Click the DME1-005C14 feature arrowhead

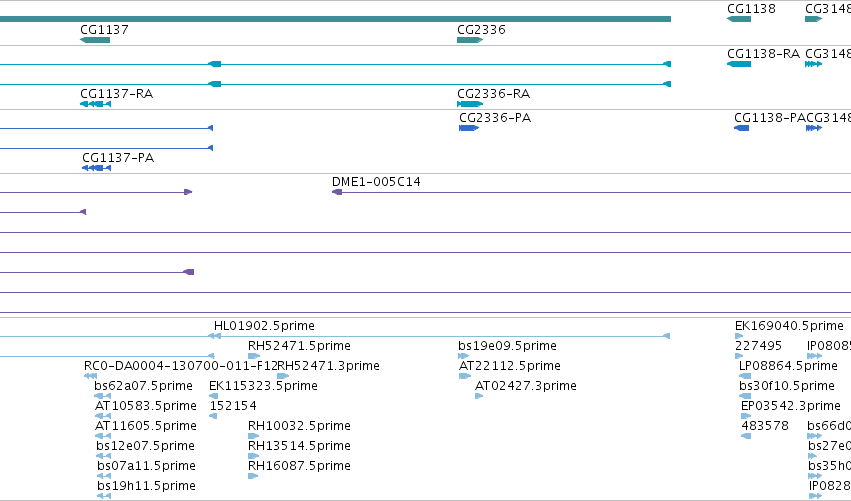tap(337, 192)
